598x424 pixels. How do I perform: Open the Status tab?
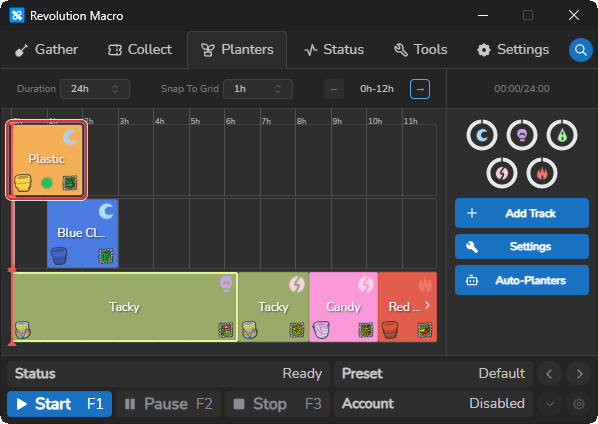(334, 50)
